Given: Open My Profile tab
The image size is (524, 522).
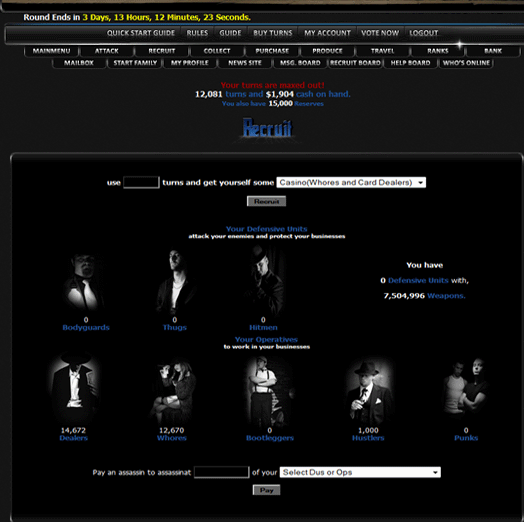Looking at the screenshot, I should (190, 63).
